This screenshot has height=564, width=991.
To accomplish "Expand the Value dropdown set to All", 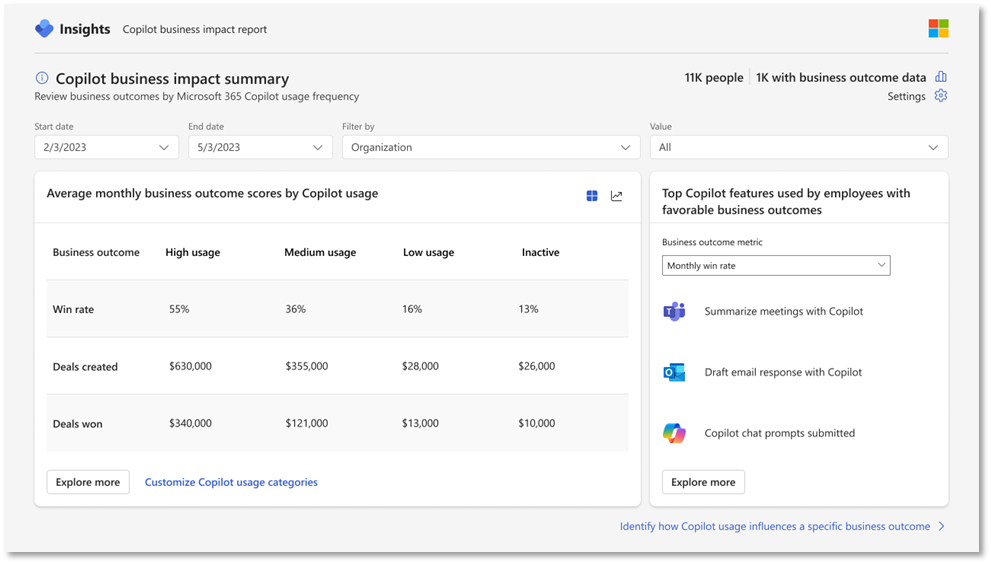I will tap(798, 147).
